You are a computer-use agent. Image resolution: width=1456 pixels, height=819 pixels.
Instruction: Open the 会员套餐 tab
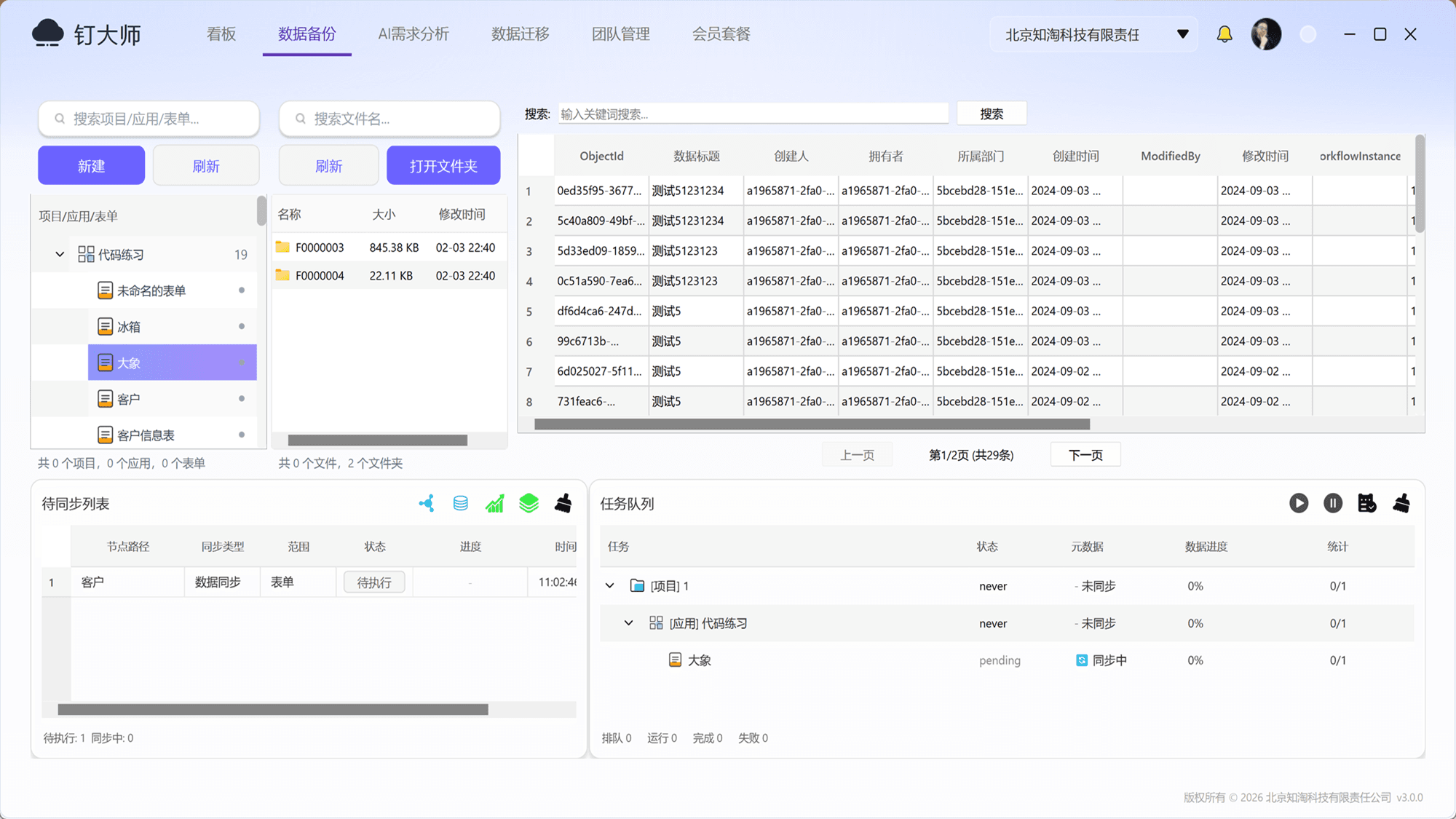721,33
